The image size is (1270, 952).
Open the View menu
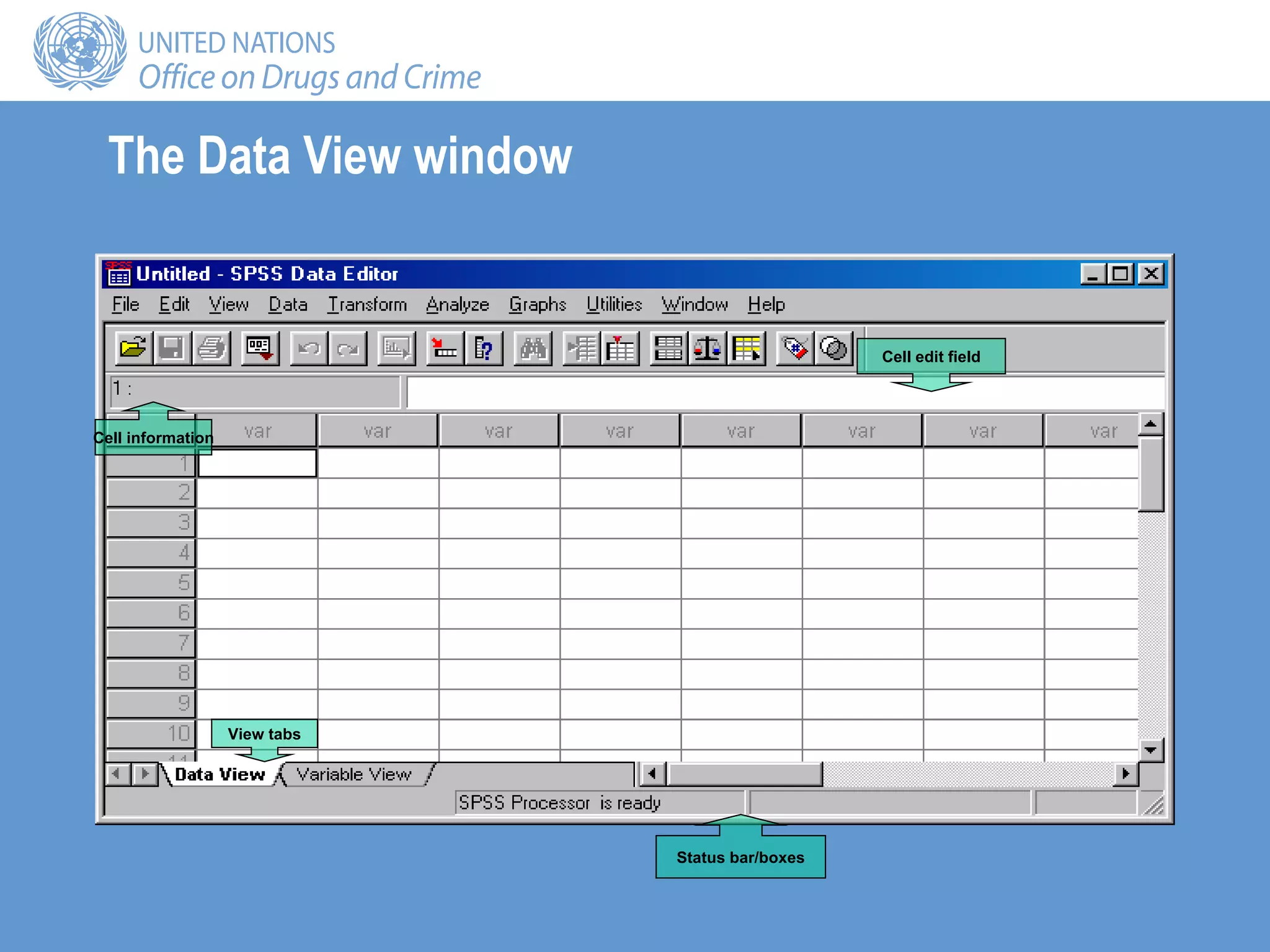point(228,304)
